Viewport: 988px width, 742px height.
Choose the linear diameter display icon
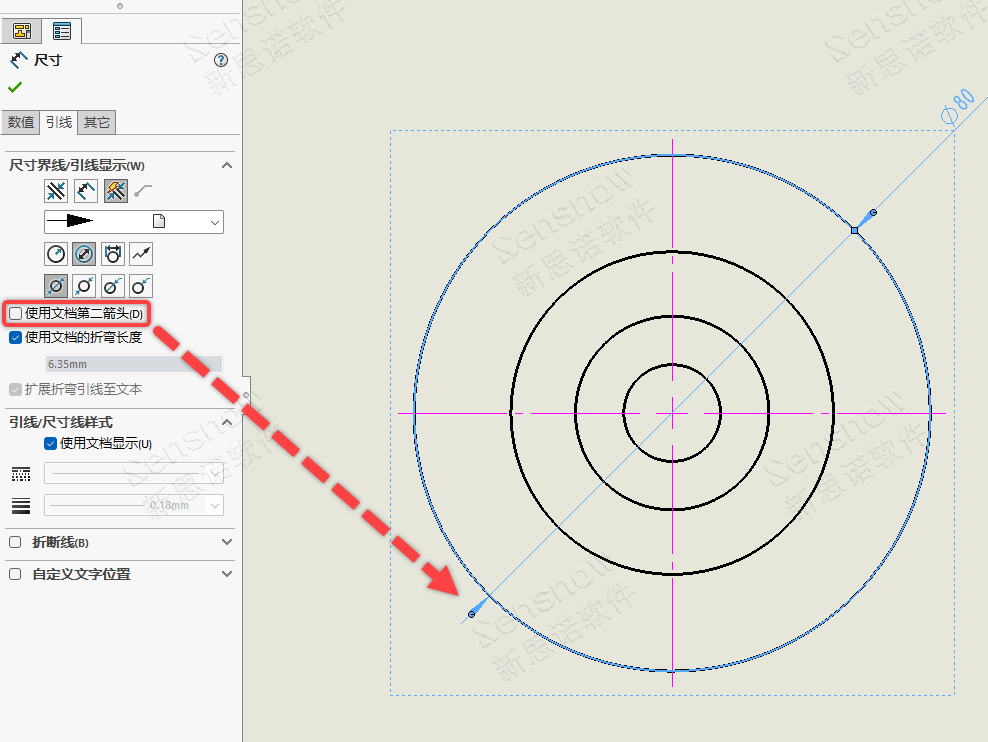coord(113,254)
